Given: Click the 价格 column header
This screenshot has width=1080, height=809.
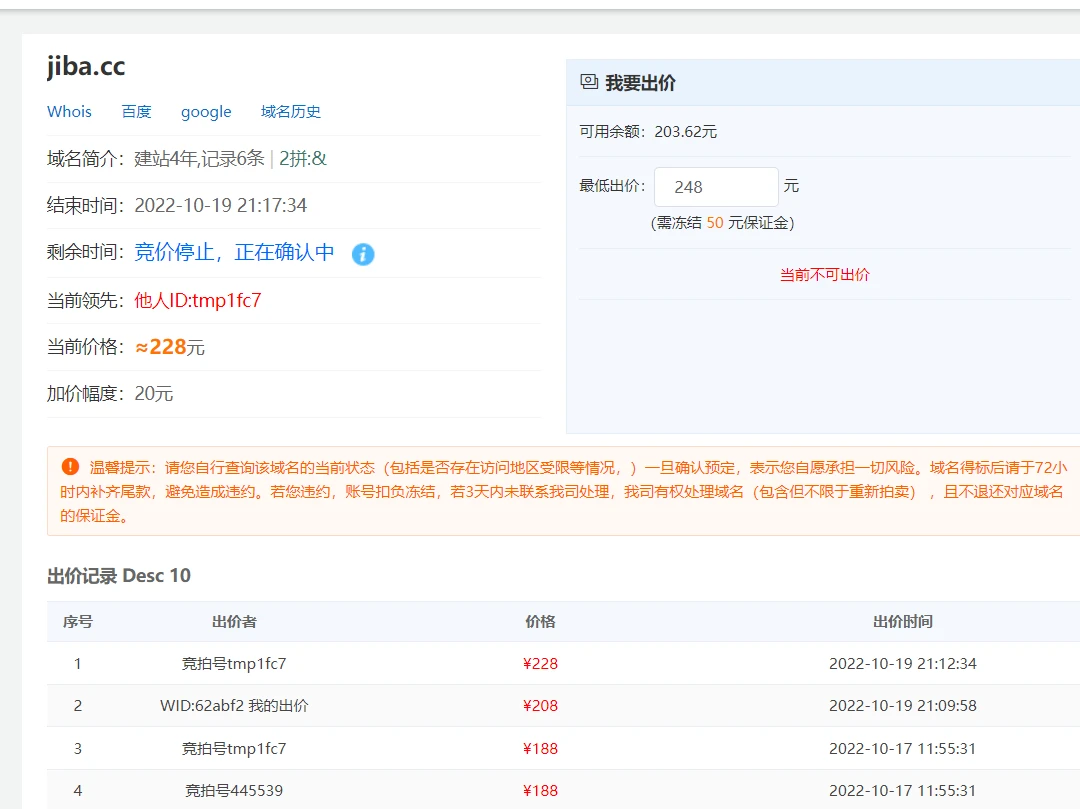Looking at the screenshot, I should pos(540,622).
